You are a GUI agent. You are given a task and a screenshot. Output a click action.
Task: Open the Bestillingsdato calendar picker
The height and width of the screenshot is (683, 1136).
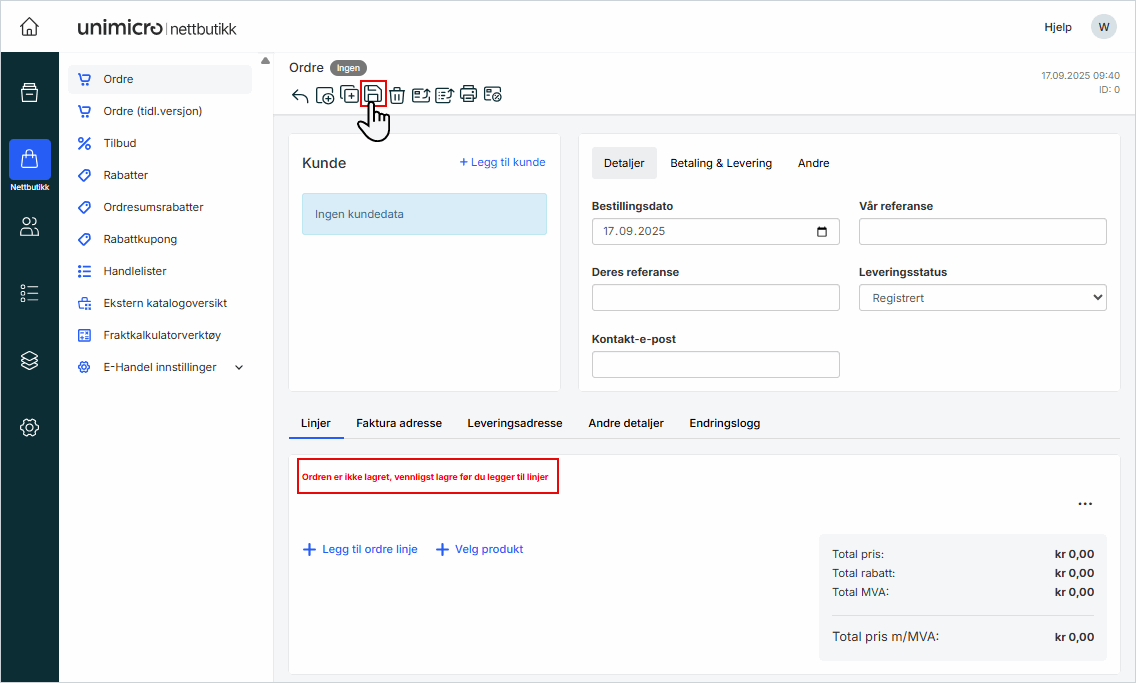[x=822, y=232]
